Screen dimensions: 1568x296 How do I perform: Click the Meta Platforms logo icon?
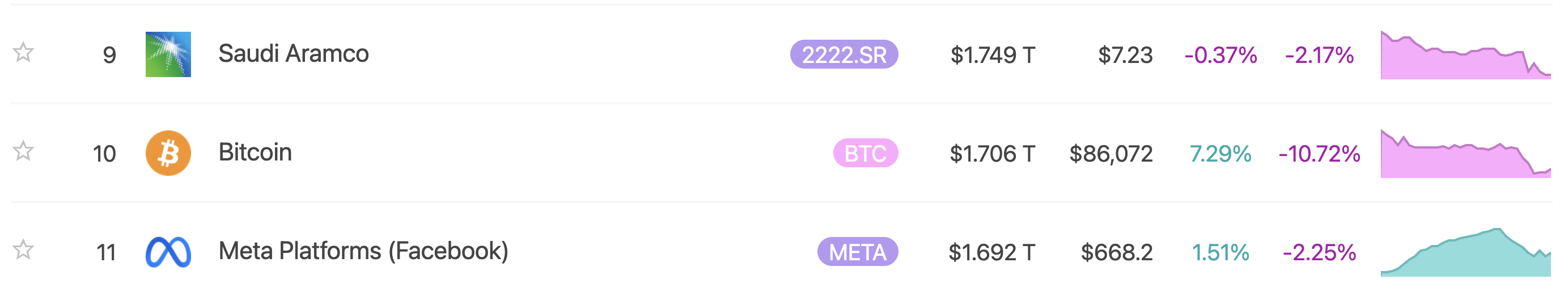tap(168, 252)
